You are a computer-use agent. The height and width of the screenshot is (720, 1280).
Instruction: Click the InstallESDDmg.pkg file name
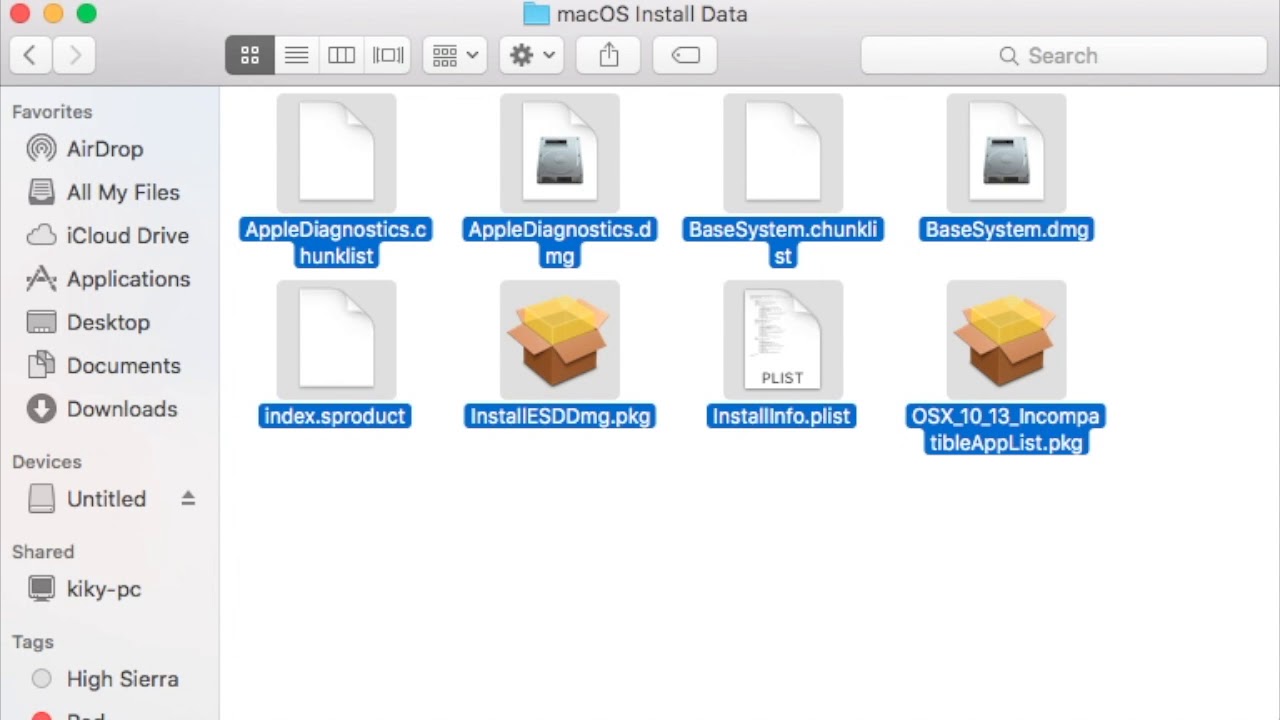[560, 416]
